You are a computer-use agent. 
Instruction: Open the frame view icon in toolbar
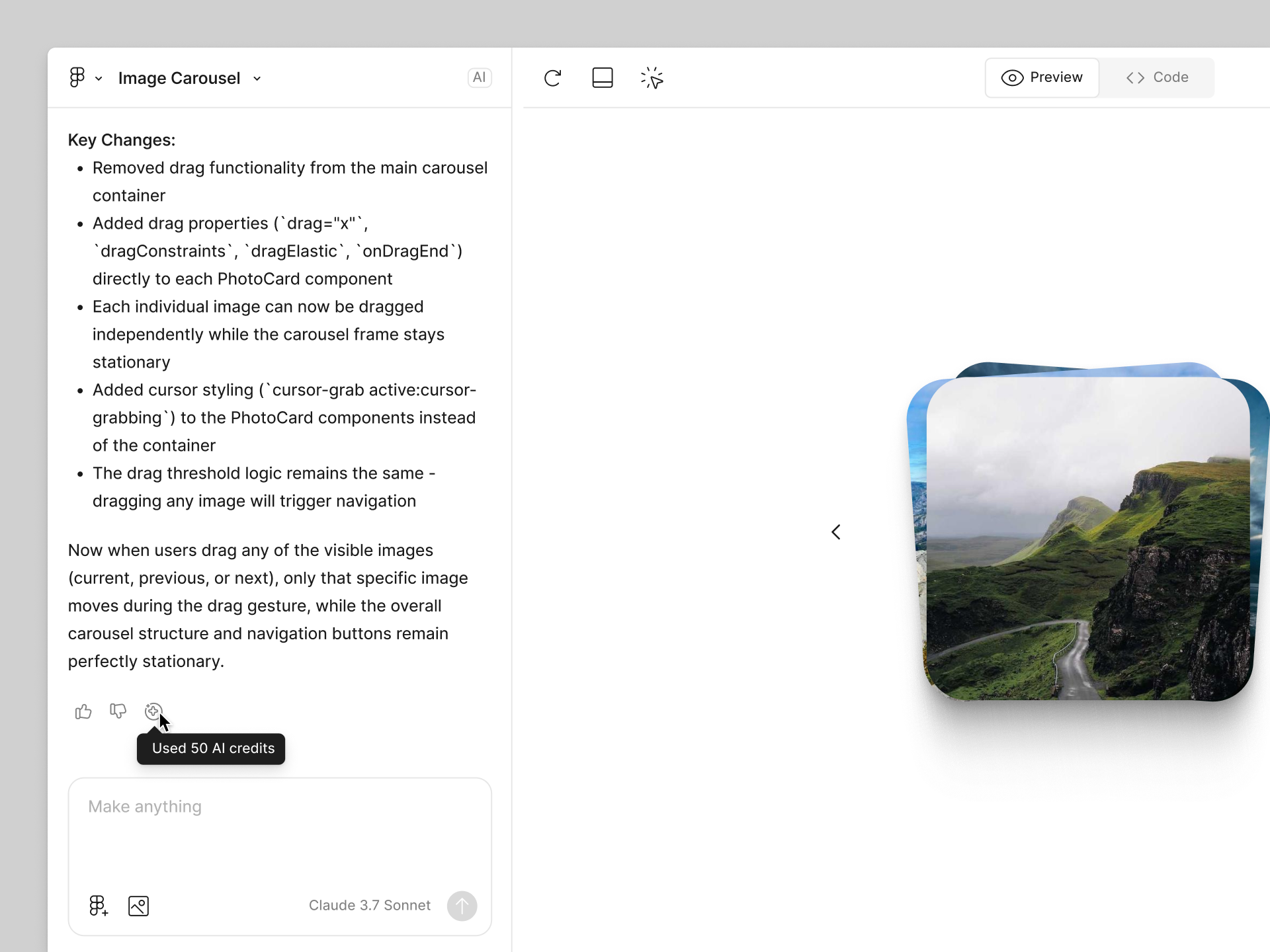[602, 77]
